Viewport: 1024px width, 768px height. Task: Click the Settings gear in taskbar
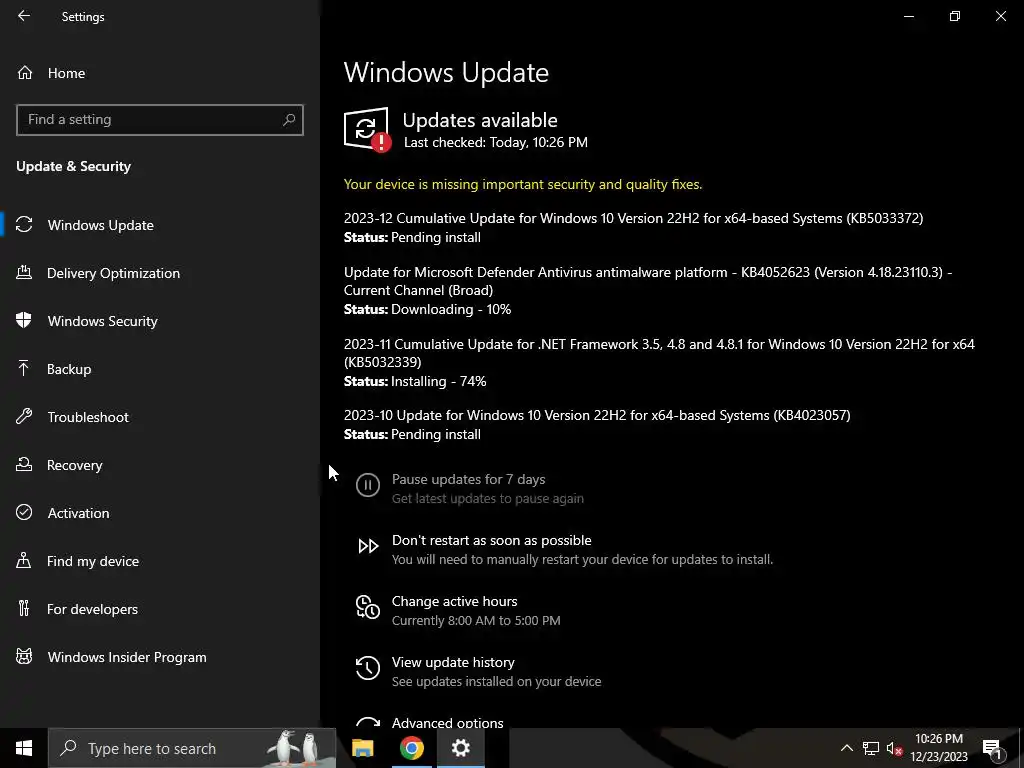tap(460, 748)
